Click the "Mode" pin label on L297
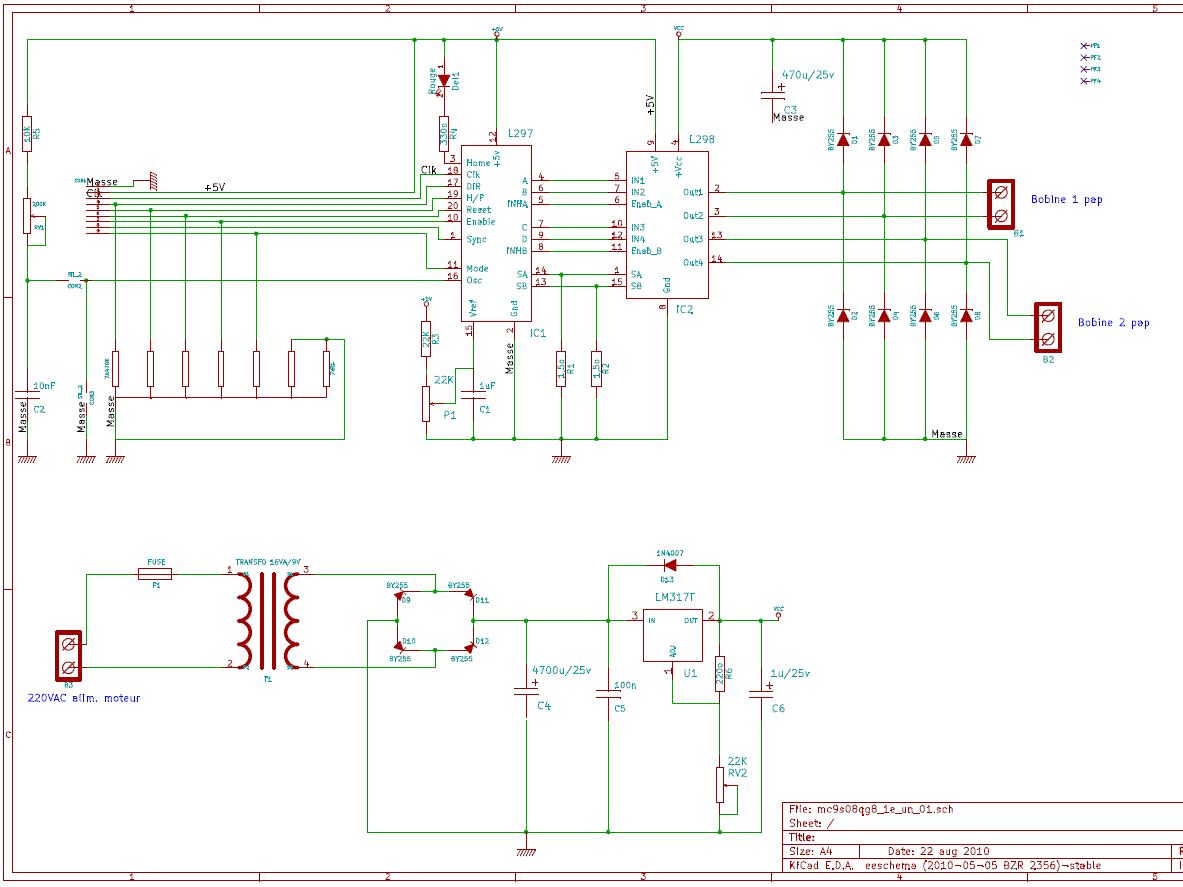The width and height of the screenshot is (1183, 887). coord(477,268)
